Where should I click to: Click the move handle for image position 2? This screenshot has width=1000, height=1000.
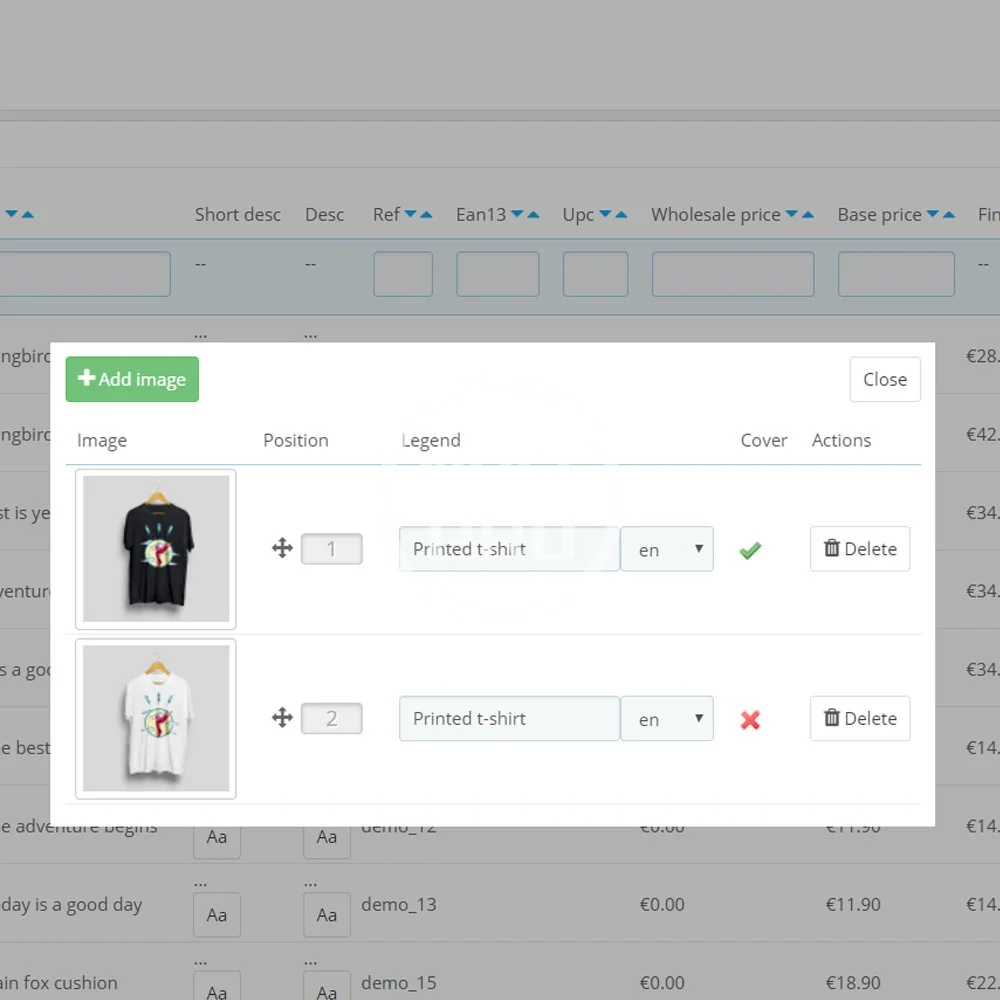(x=282, y=718)
